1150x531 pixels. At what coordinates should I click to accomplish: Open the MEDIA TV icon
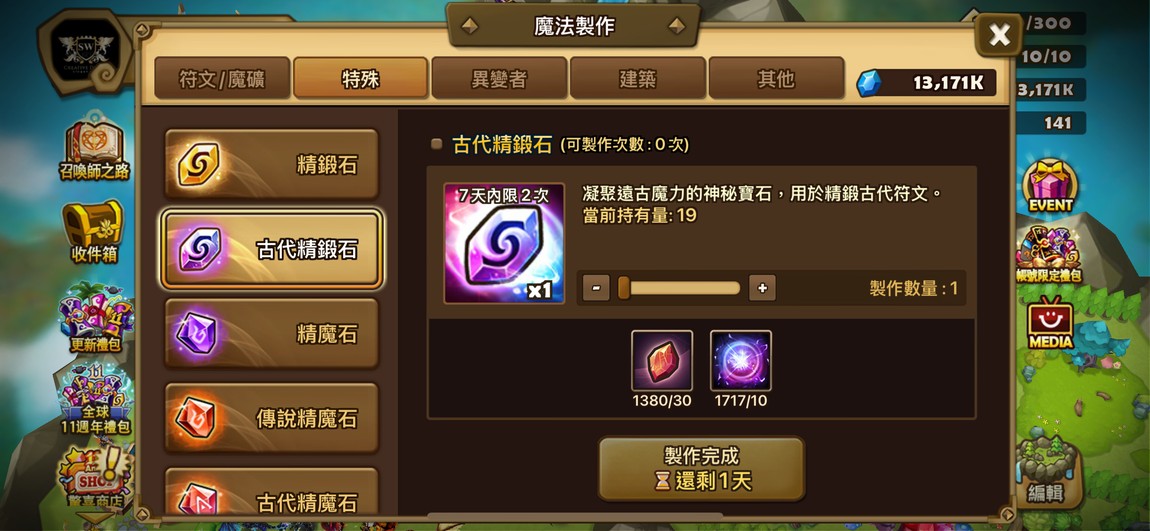pyautogui.click(x=1050, y=323)
